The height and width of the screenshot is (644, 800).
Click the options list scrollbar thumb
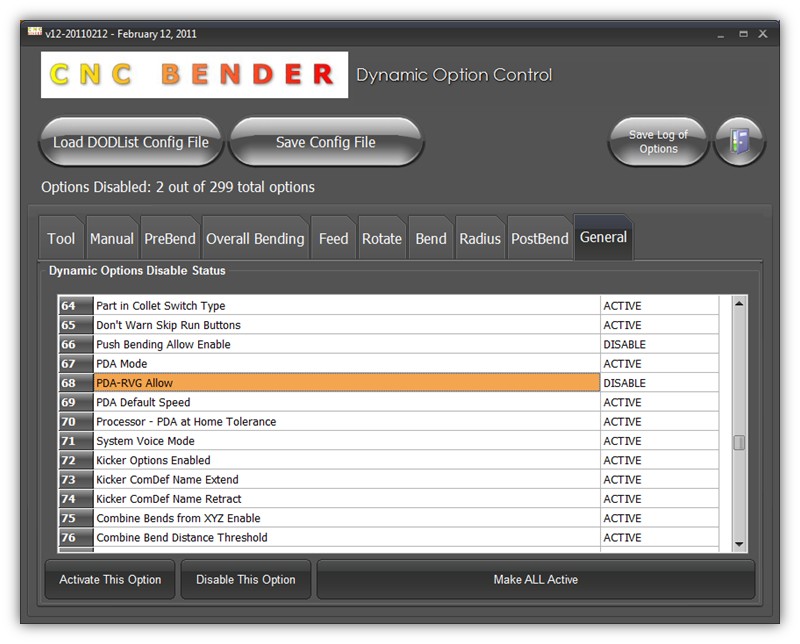pos(739,443)
